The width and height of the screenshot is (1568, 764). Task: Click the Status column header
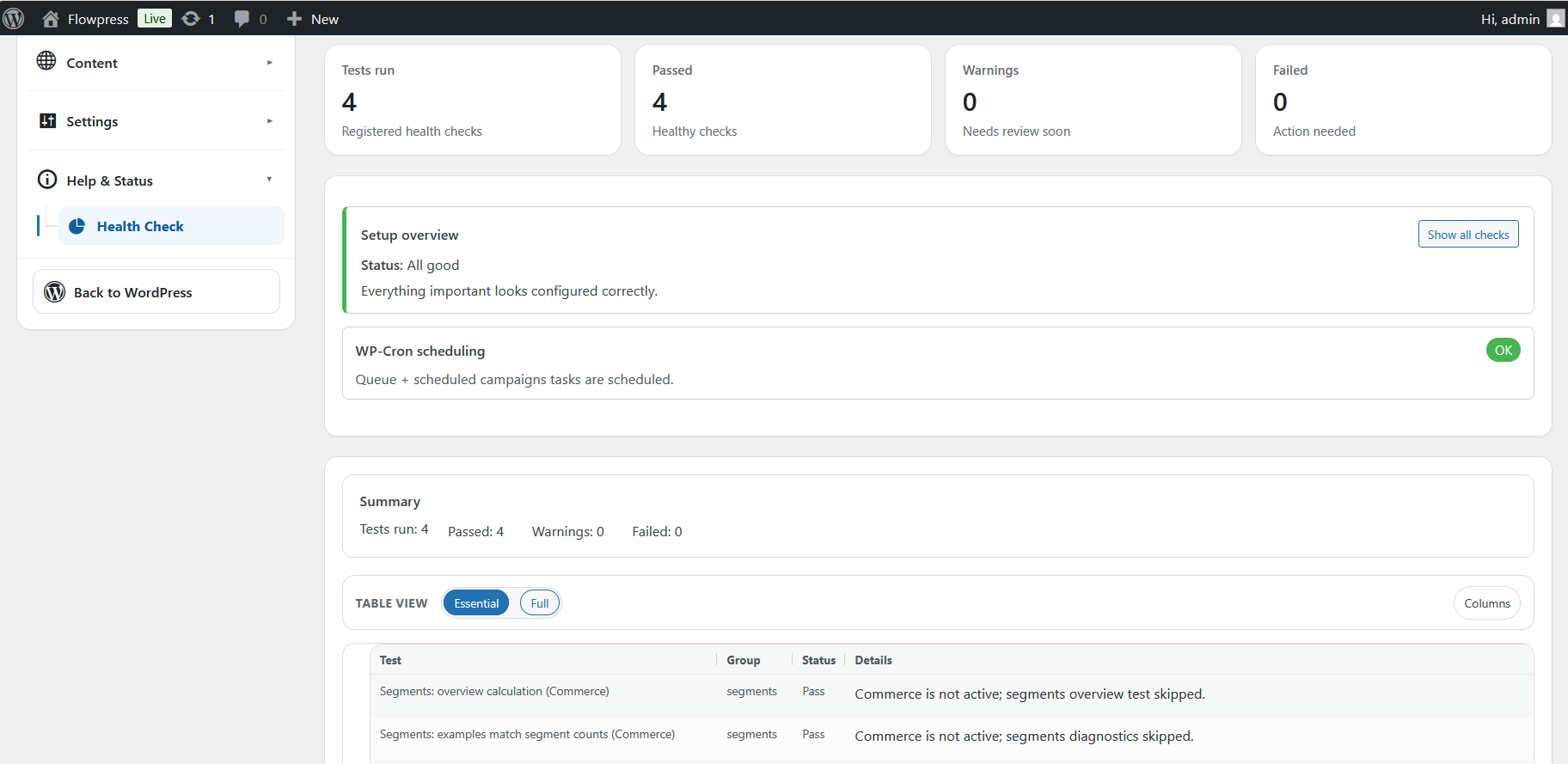(x=818, y=660)
